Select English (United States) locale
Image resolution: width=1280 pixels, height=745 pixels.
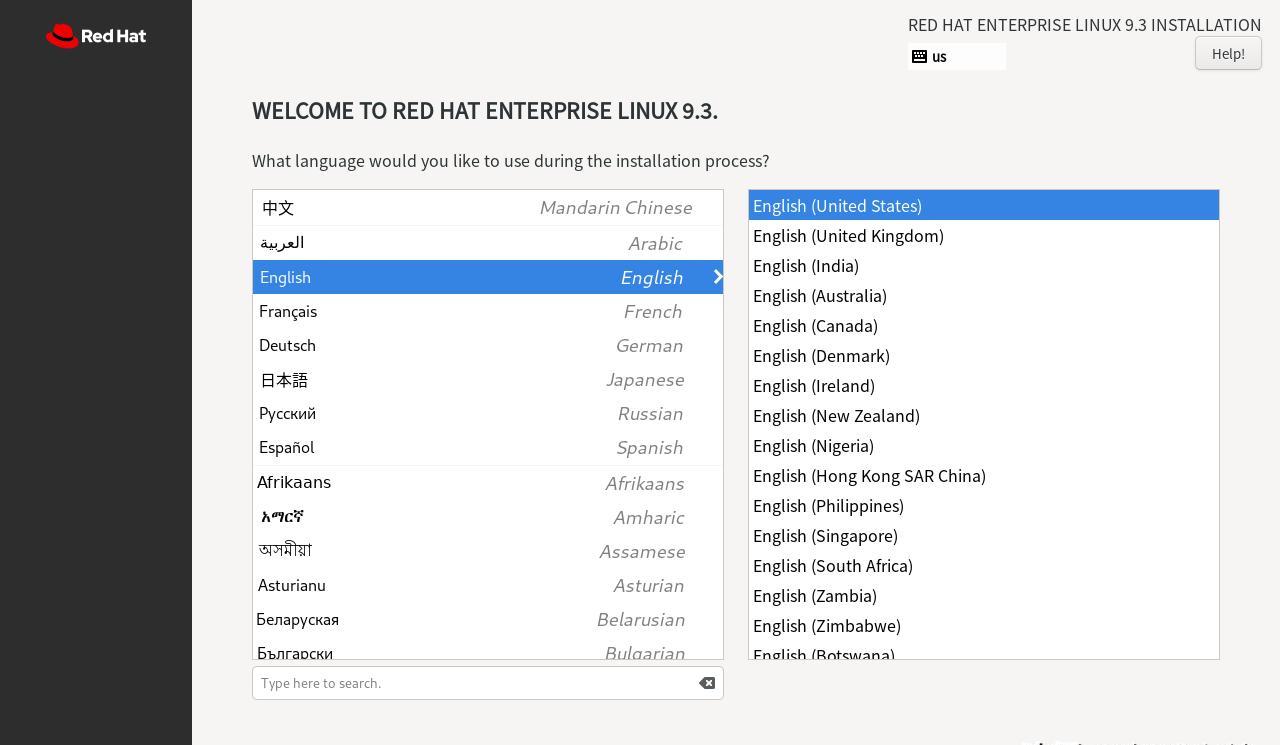coord(984,205)
